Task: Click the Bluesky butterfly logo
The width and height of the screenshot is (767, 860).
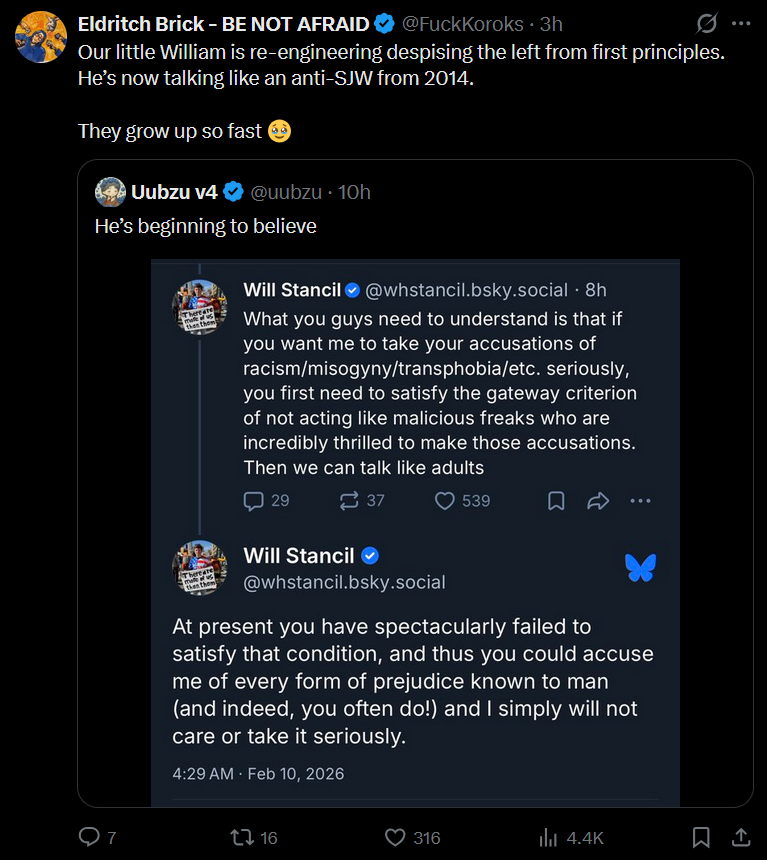Action: (x=640, y=567)
